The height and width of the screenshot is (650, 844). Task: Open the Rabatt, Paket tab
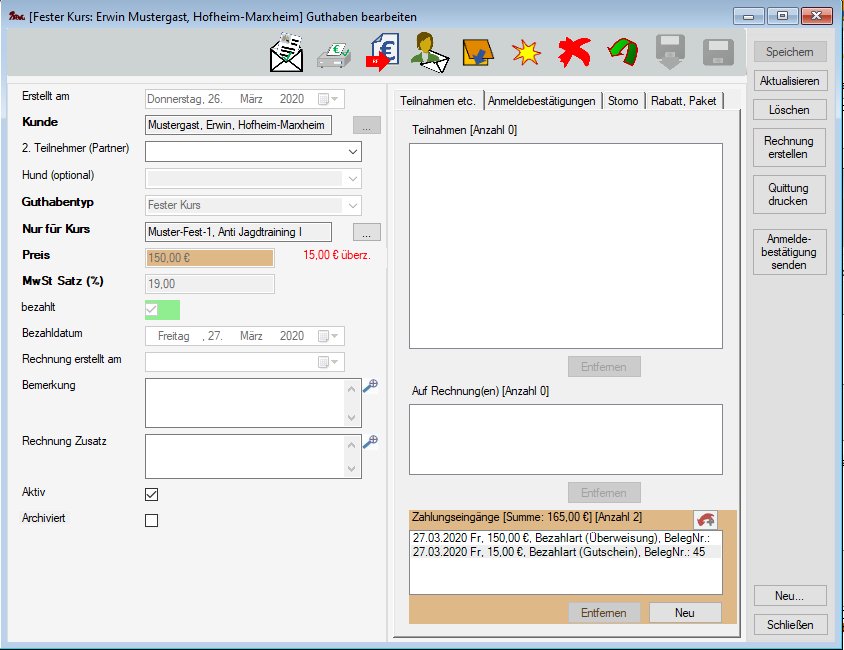[684, 101]
